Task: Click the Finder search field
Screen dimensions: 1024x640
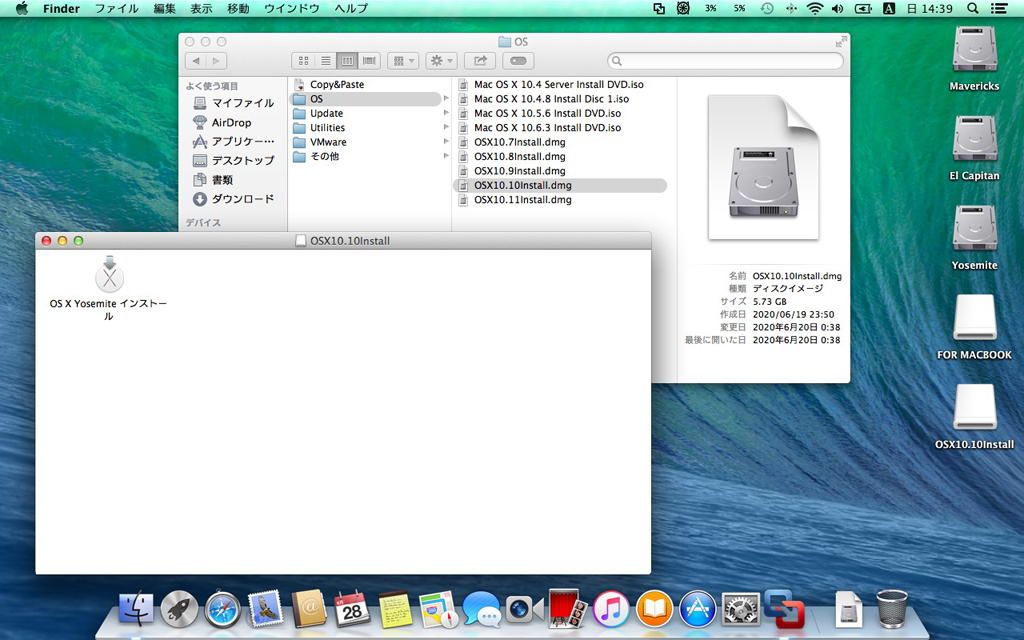Action: pos(726,61)
